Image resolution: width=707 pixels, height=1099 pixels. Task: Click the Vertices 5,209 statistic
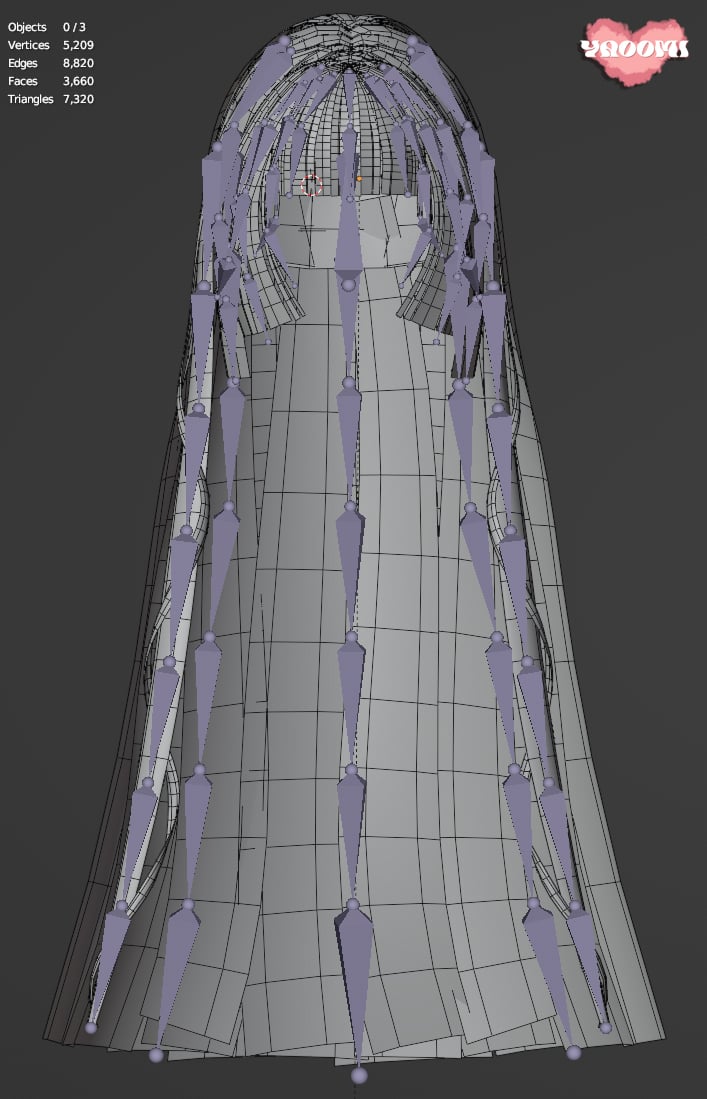point(50,45)
